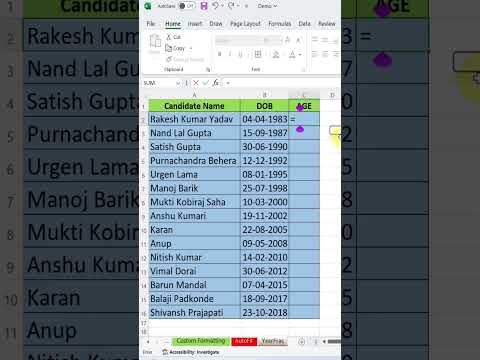Cancel formula entry with red X

pos(196,83)
